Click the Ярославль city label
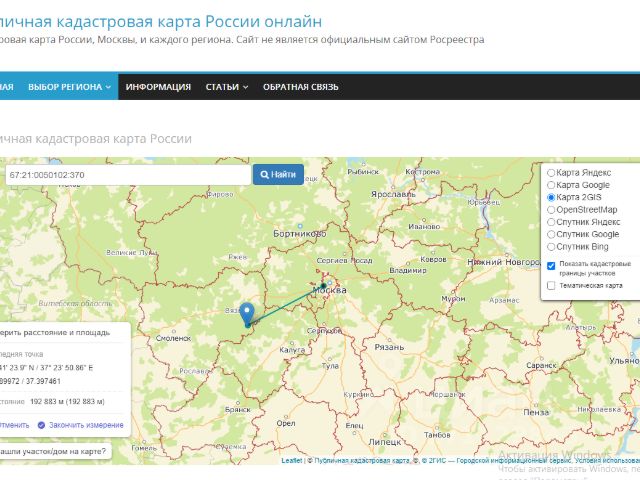Screen dimensions: 640x480 tap(393, 194)
